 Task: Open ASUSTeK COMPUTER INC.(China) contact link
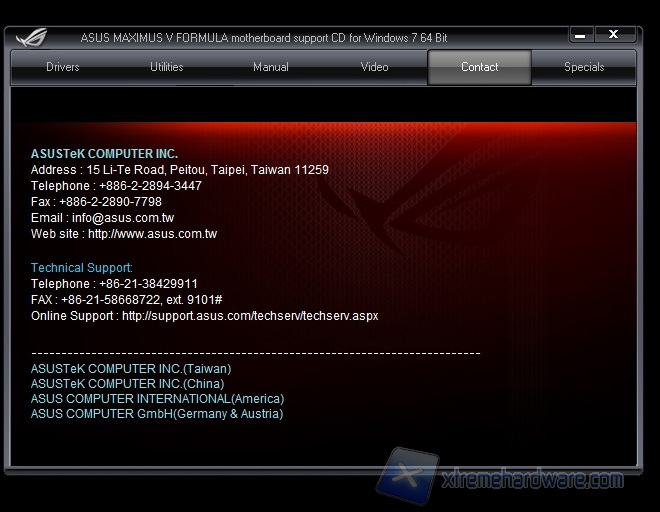click(127, 384)
